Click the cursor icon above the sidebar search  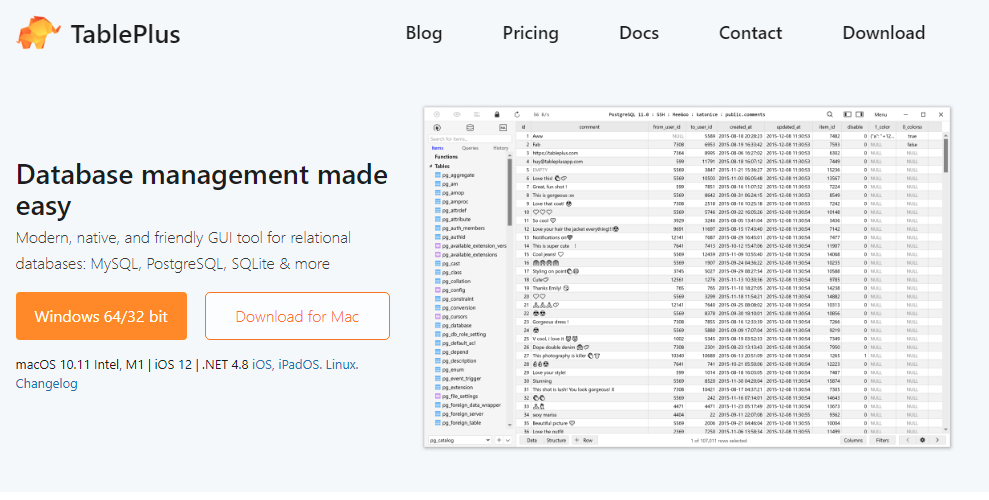coord(436,128)
